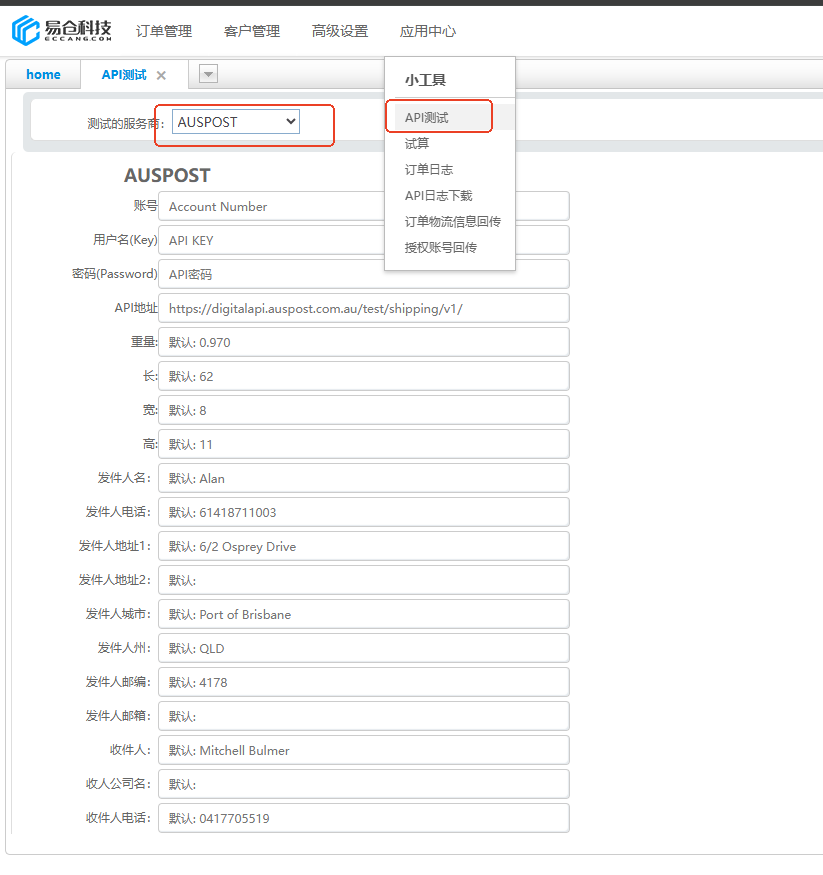Click the 收件人电话 input field
The height and width of the screenshot is (875, 823).
pyautogui.click(x=364, y=819)
